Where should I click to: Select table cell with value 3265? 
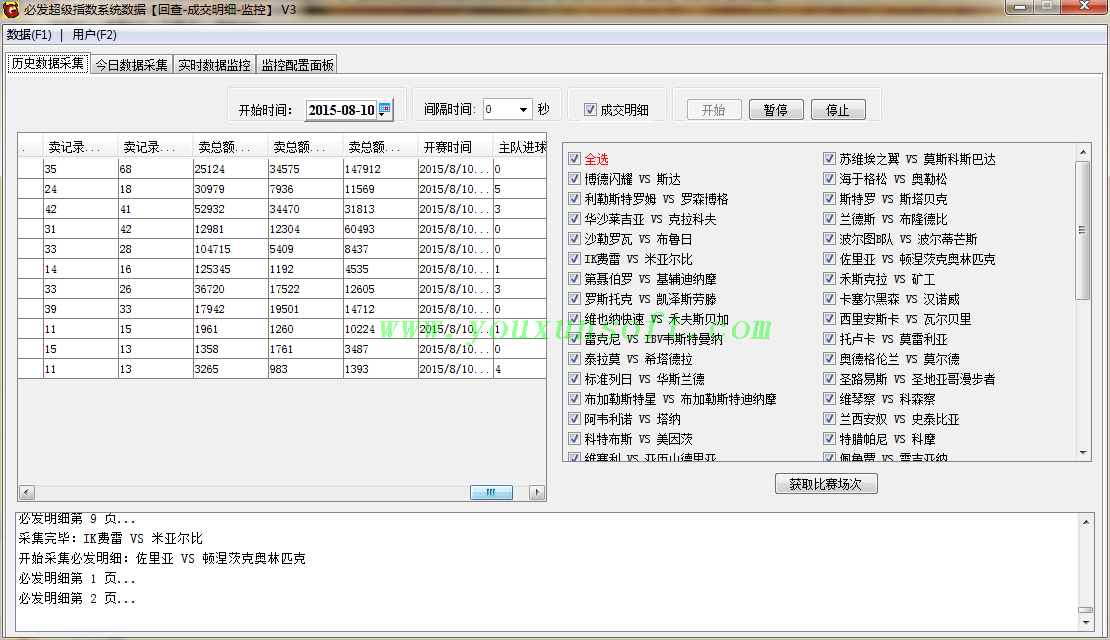point(230,369)
